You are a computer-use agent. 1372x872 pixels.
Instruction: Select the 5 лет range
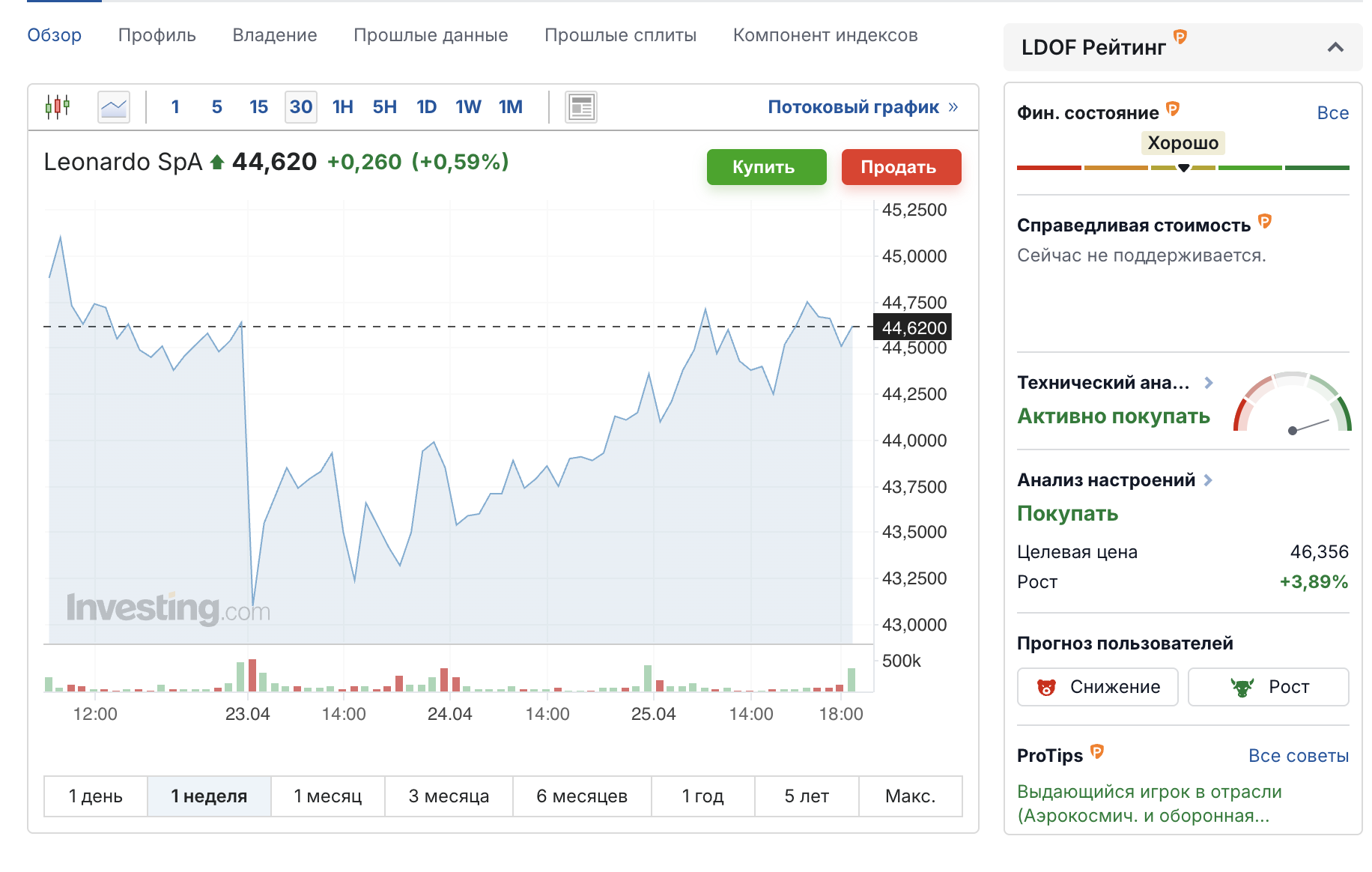[807, 796]
